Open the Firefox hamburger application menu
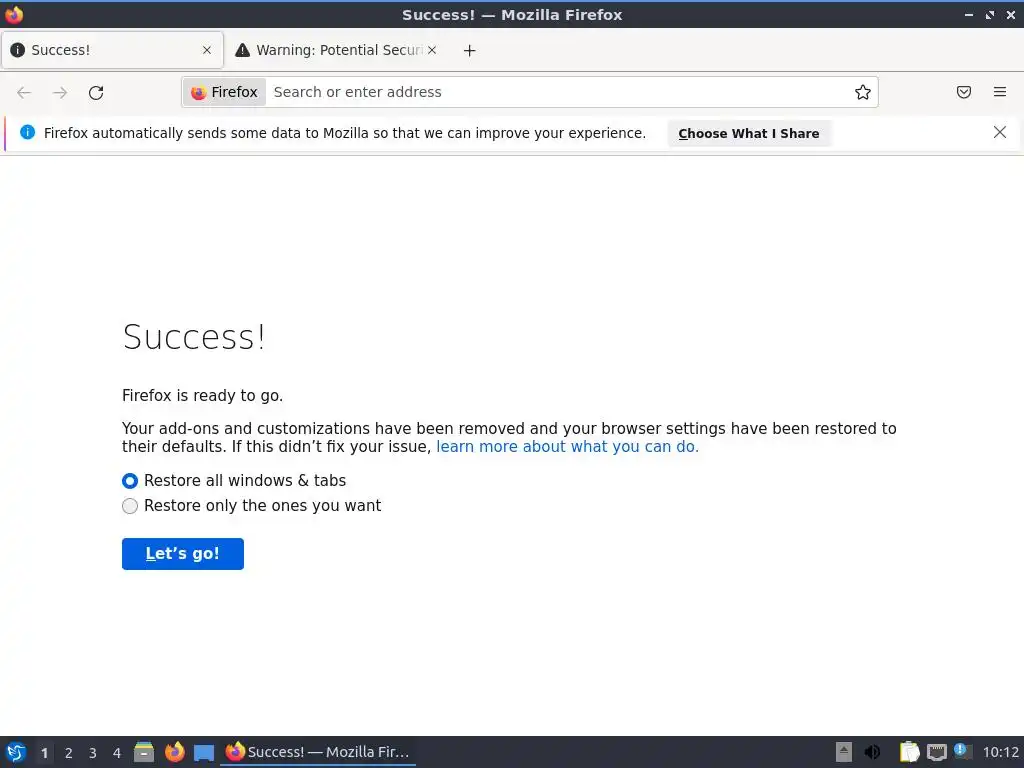This screenshot has width=1024, height=768. pos(1000,92)
